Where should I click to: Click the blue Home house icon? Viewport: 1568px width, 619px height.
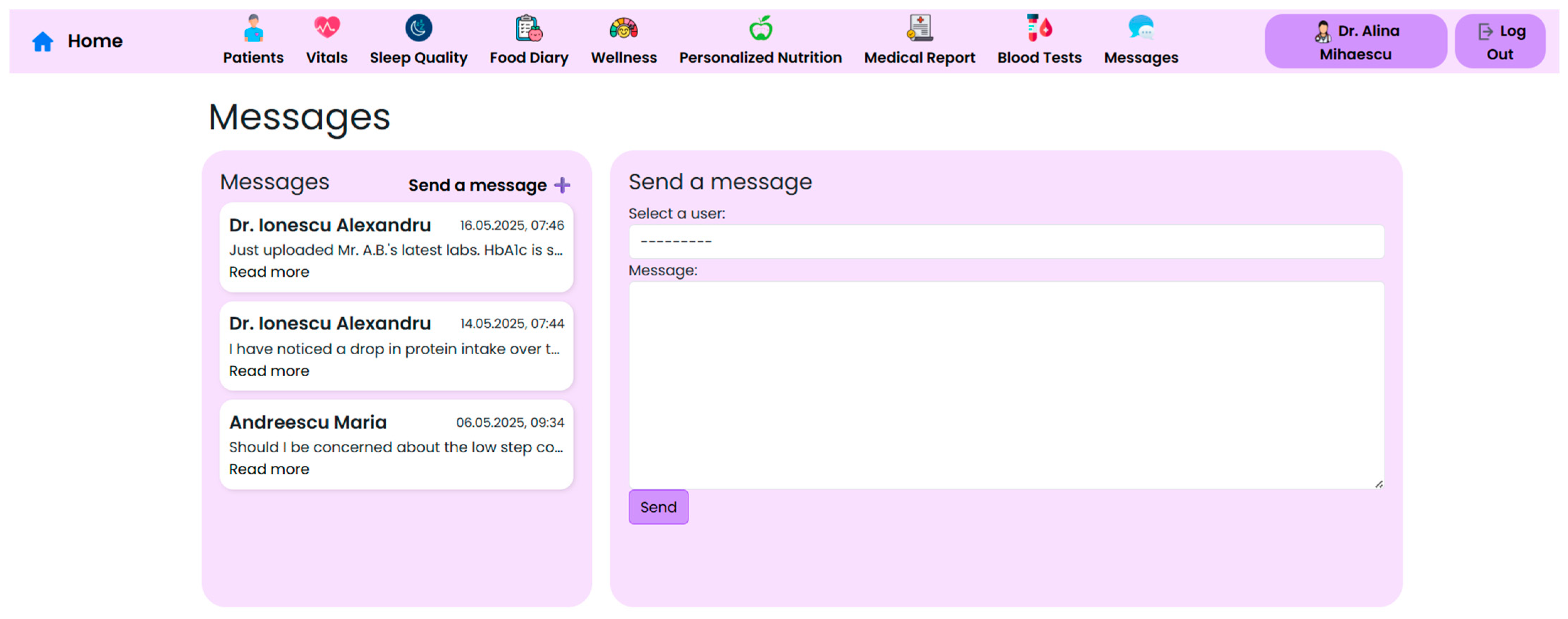[43, 41]
